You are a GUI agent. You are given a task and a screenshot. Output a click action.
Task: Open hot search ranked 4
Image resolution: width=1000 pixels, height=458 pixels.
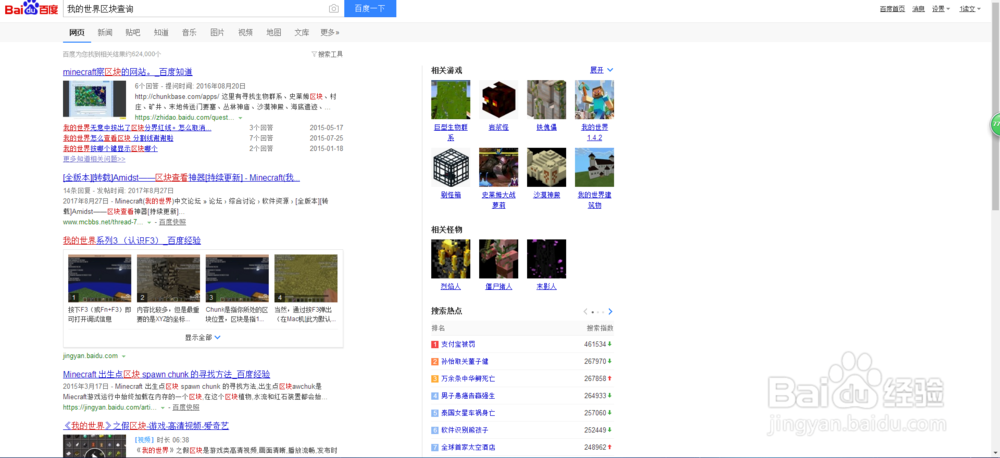coord(467,395)
